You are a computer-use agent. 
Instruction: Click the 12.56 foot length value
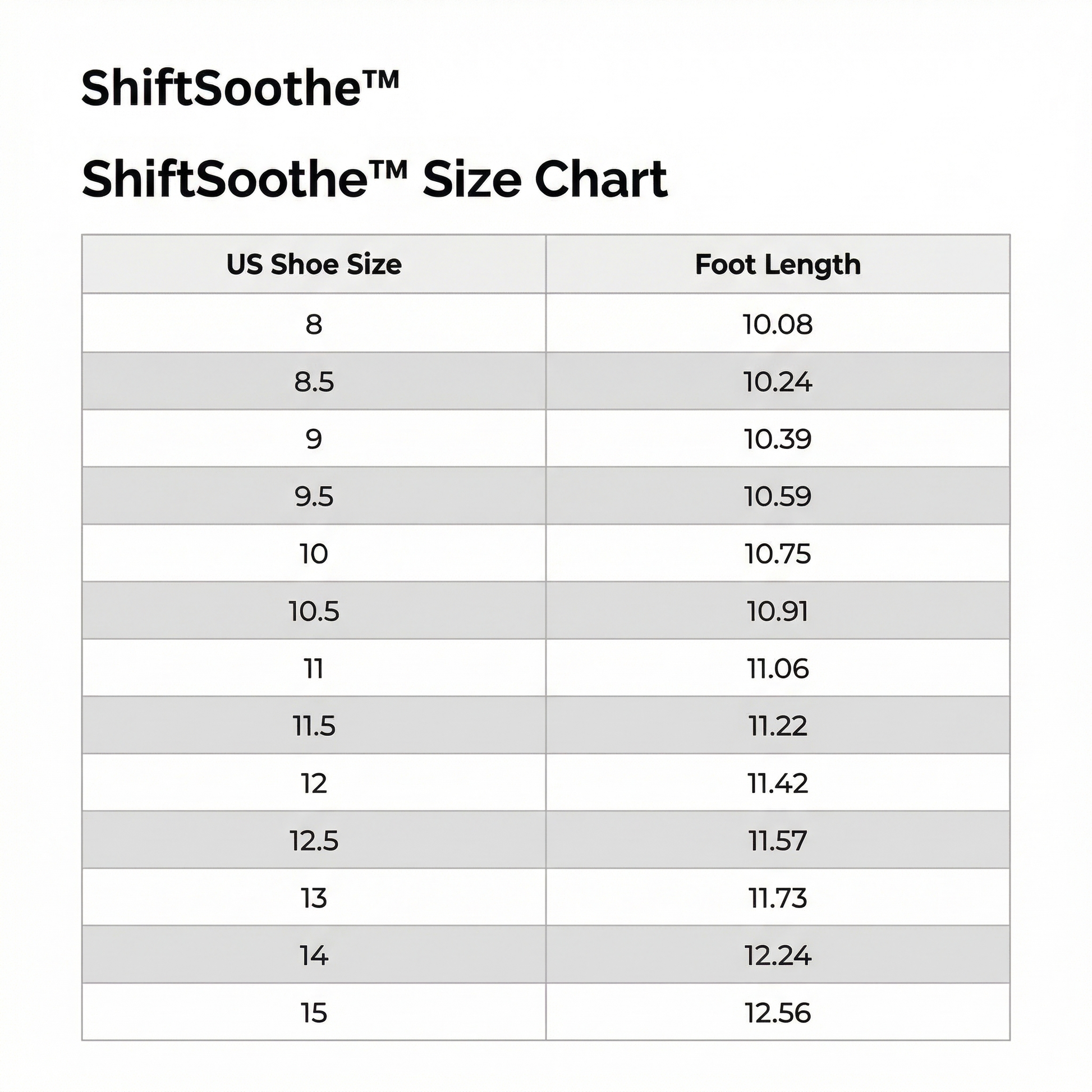tap(777, 1013)
